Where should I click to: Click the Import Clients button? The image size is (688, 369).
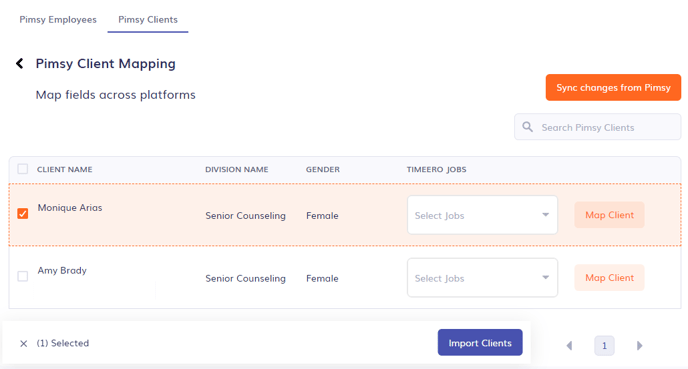[x=480, y=343]
